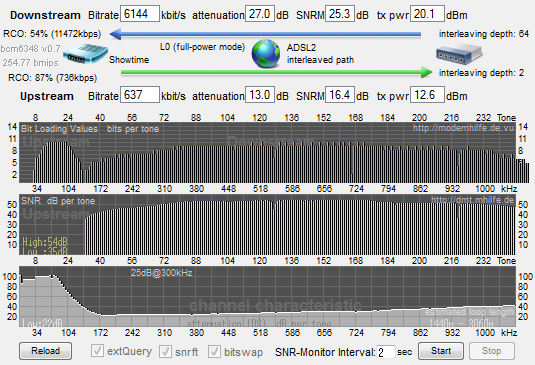
Task: Click the globe internet icon
Action: coord(266,54)
